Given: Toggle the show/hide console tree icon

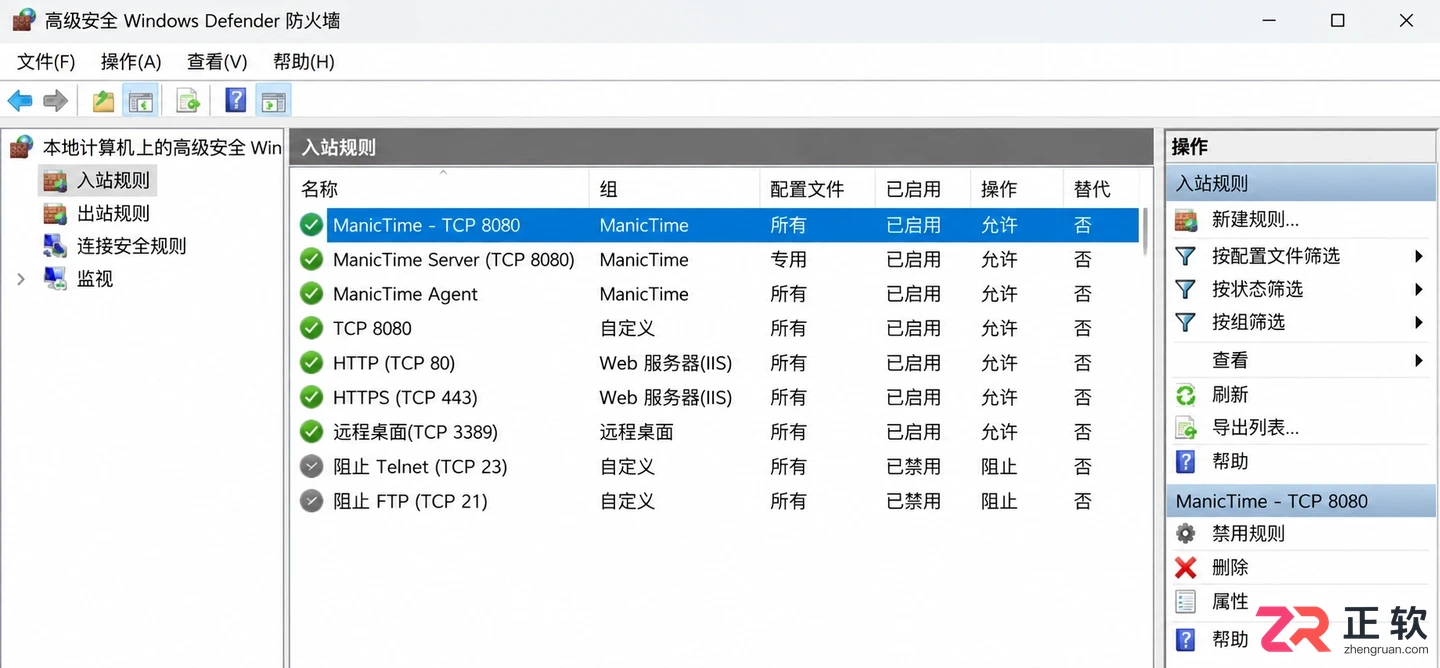Looking at the screenshot, I should pyautogui.click(x=141, y=100).
